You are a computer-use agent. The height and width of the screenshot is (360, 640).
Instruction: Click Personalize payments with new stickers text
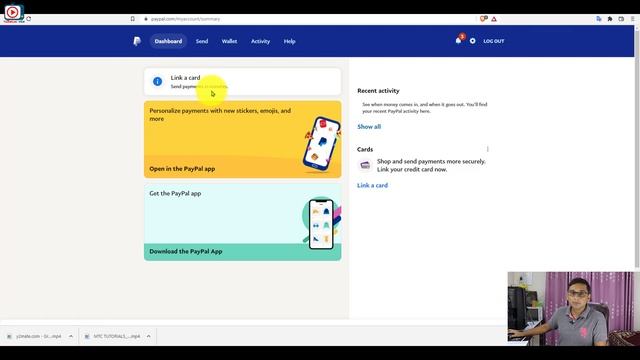[x=220, y=115]
